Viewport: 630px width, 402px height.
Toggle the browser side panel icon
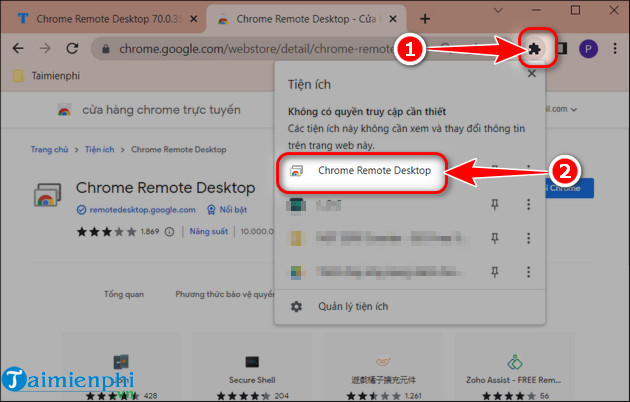click(x=562, y=49)
